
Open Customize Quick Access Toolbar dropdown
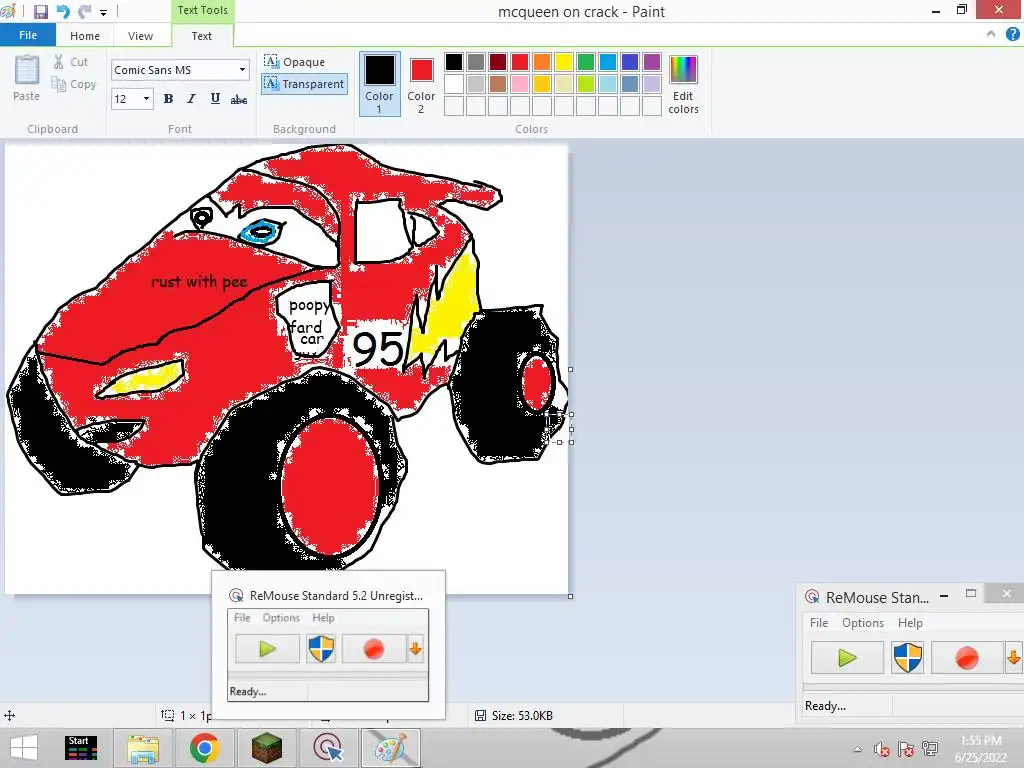[103, 12]
